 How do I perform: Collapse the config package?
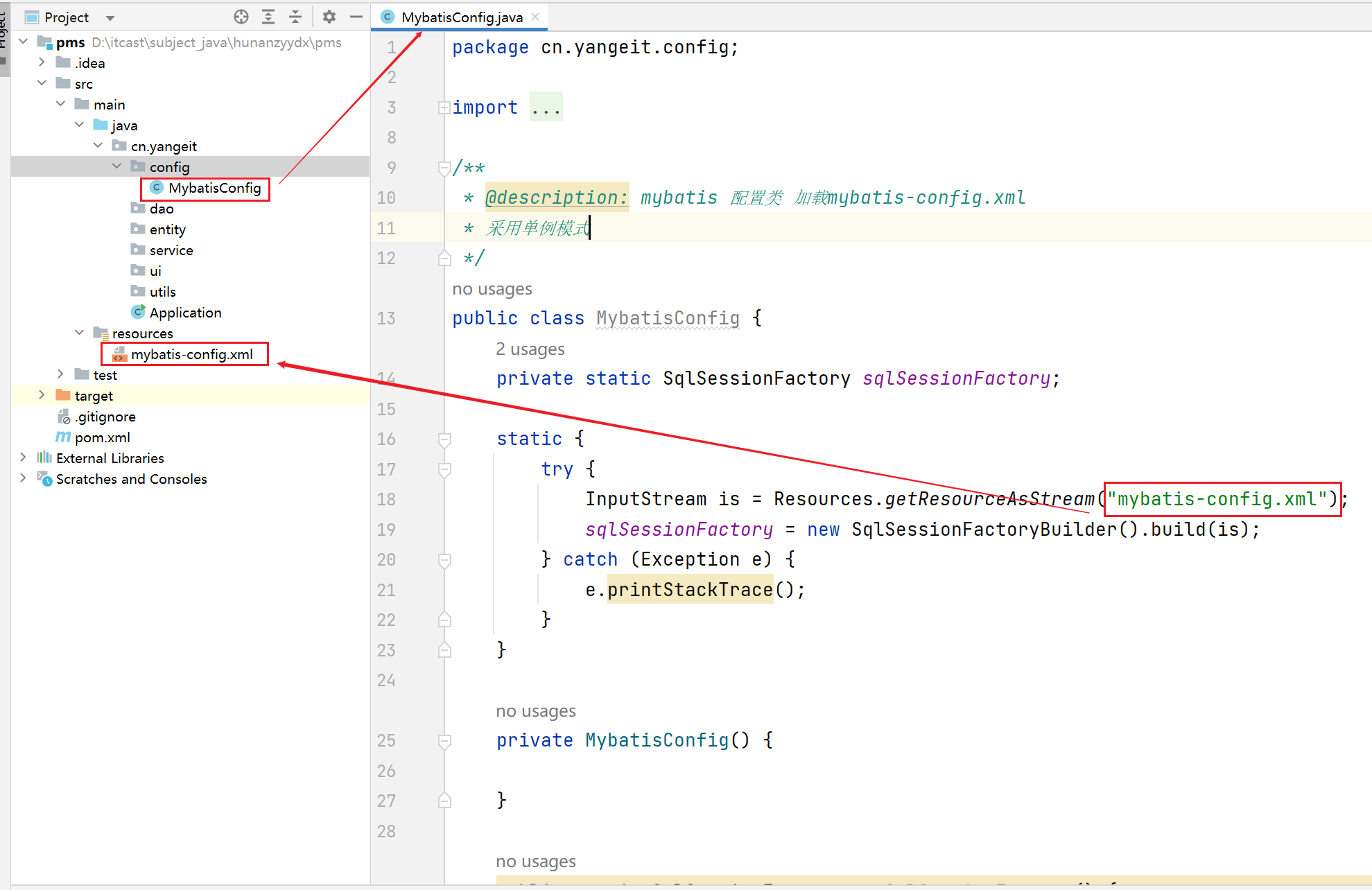coord(116,166)
